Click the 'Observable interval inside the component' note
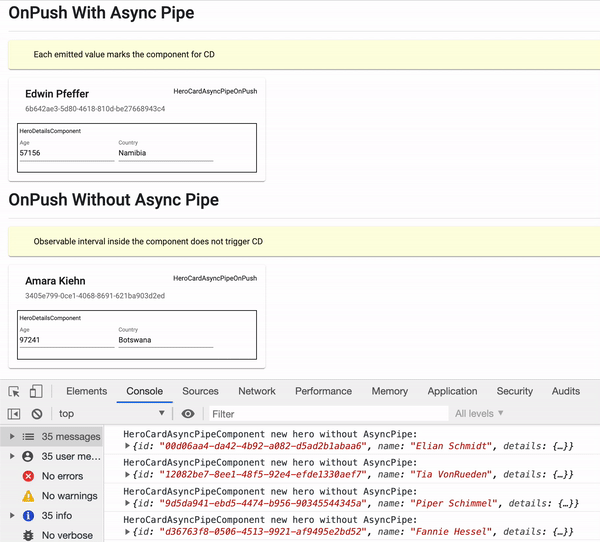The width and height of the screenshot is (600, 542). [x=148, y=242]
